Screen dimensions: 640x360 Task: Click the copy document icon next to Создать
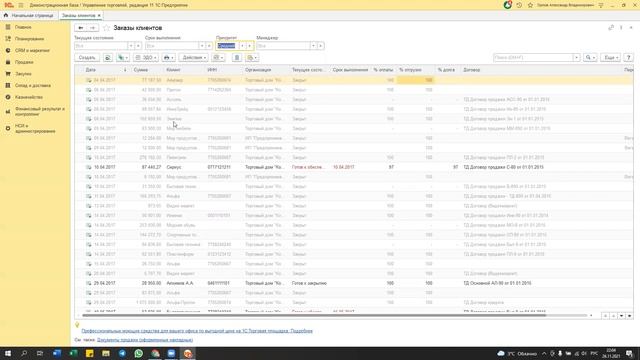click(108, 58)
